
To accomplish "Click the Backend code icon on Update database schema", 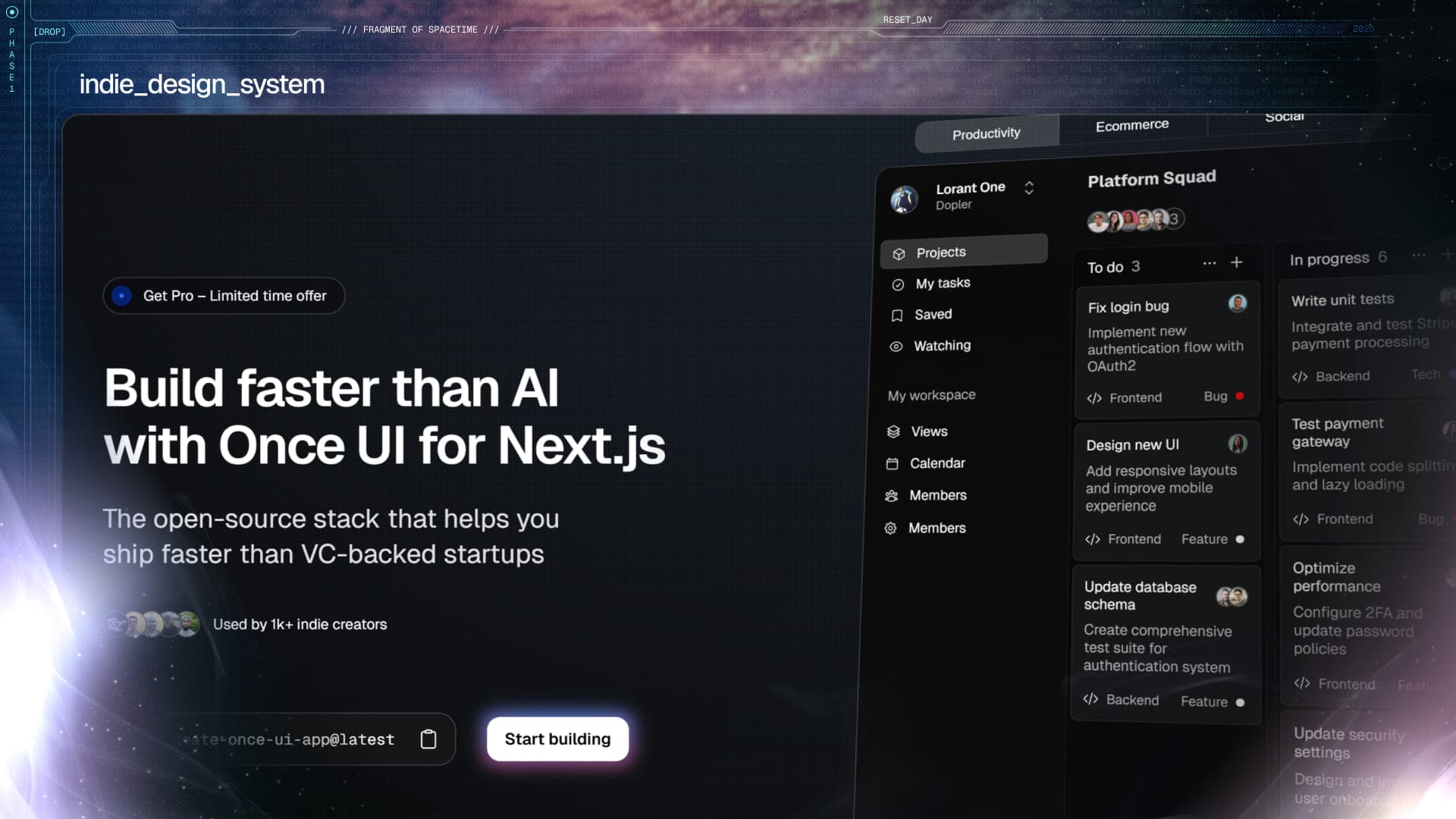I will point(1090,699).
